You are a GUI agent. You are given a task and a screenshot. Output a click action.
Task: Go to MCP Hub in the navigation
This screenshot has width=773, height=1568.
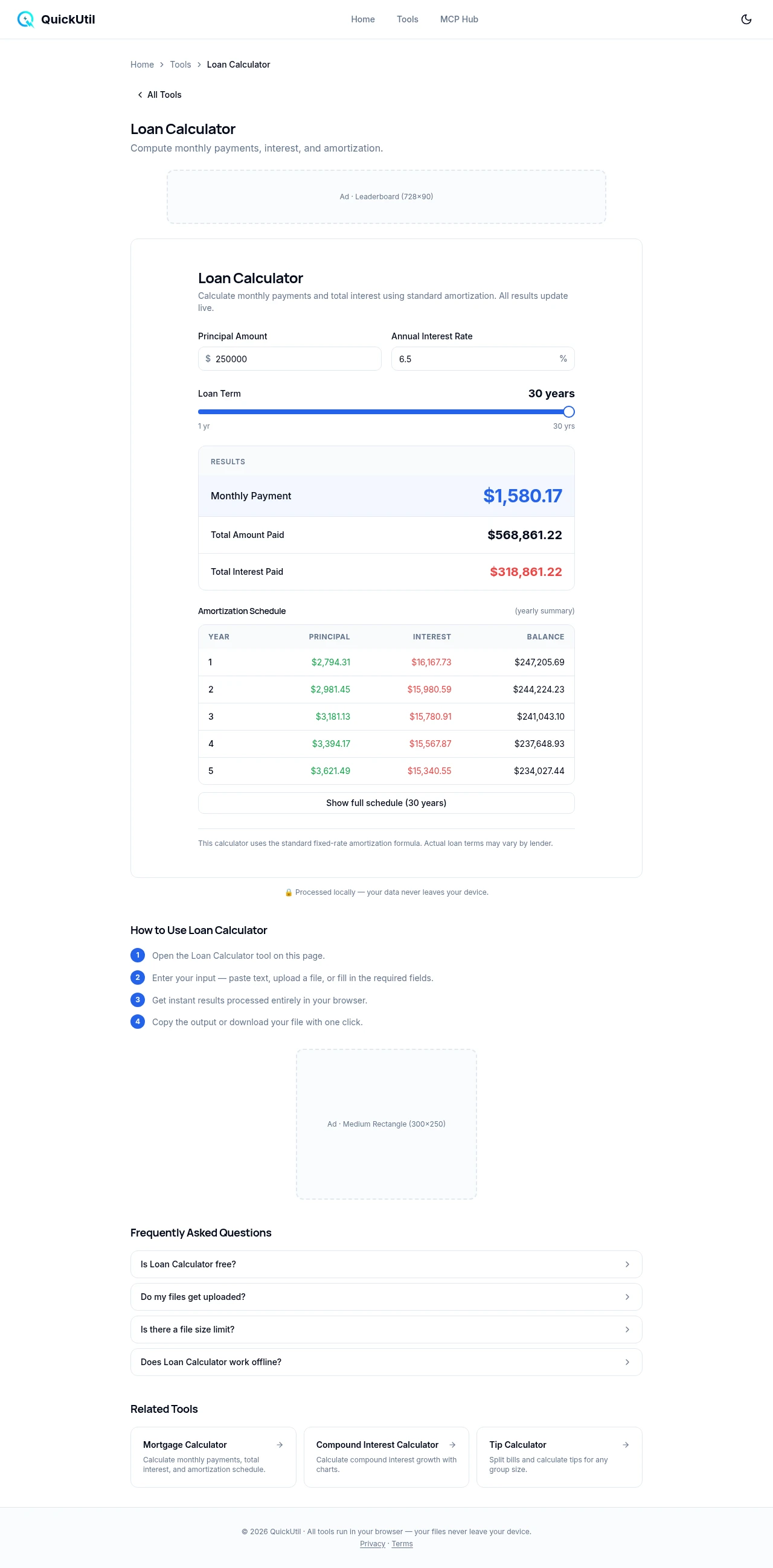coord(459,19)
